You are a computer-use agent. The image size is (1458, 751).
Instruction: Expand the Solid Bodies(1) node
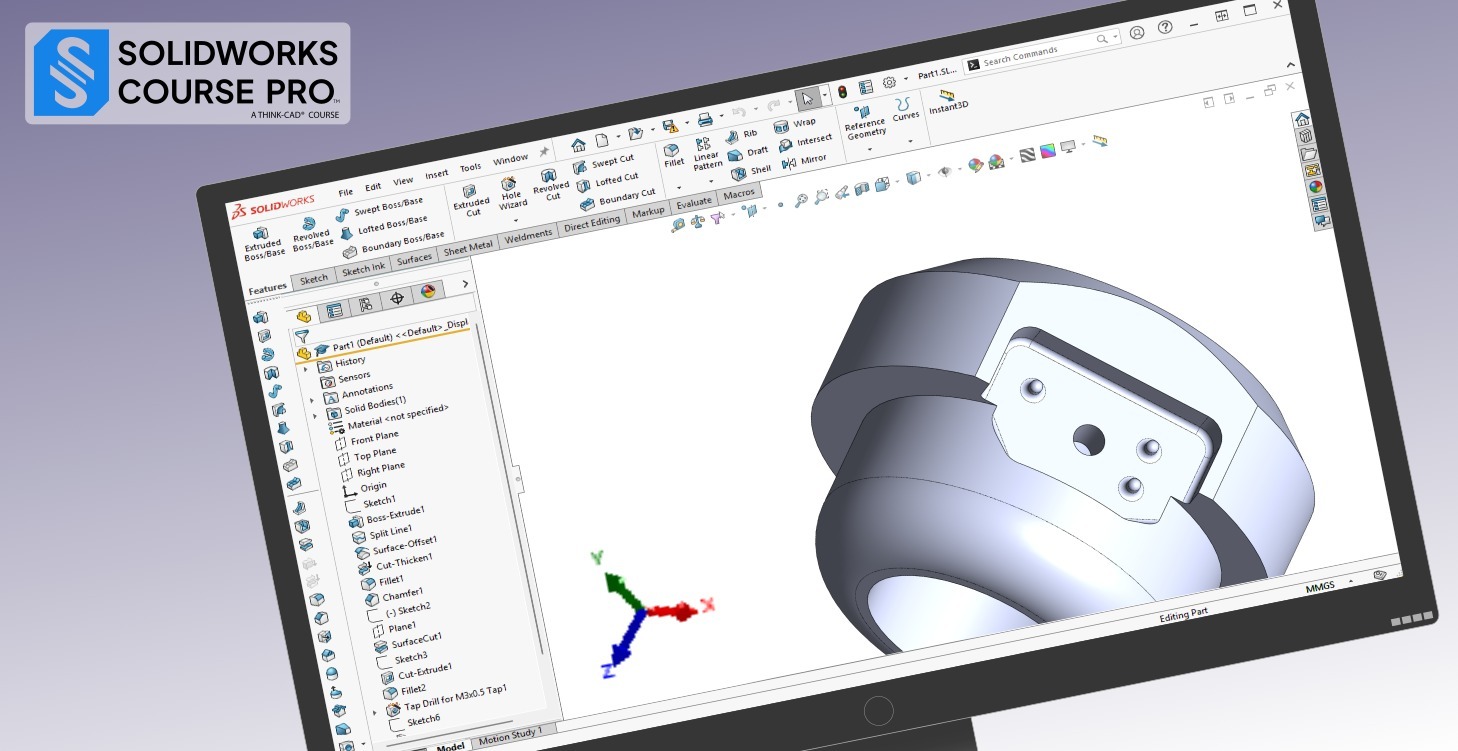315,415
